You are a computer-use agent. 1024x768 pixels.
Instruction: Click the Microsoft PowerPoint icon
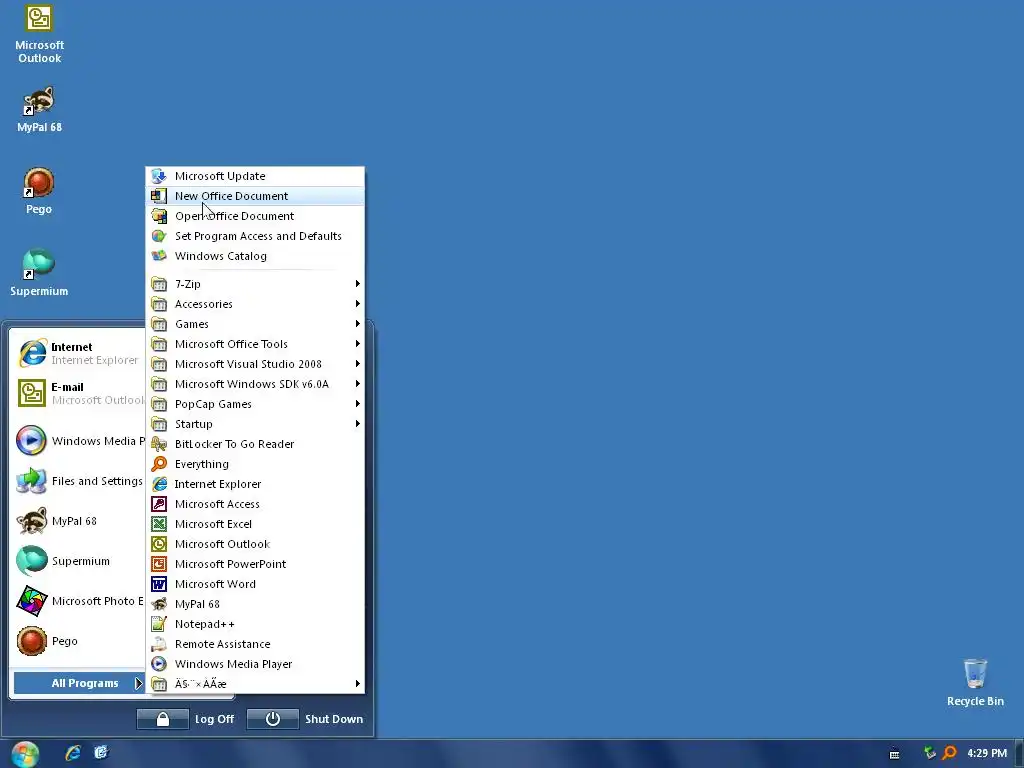(x=159, y=564)
